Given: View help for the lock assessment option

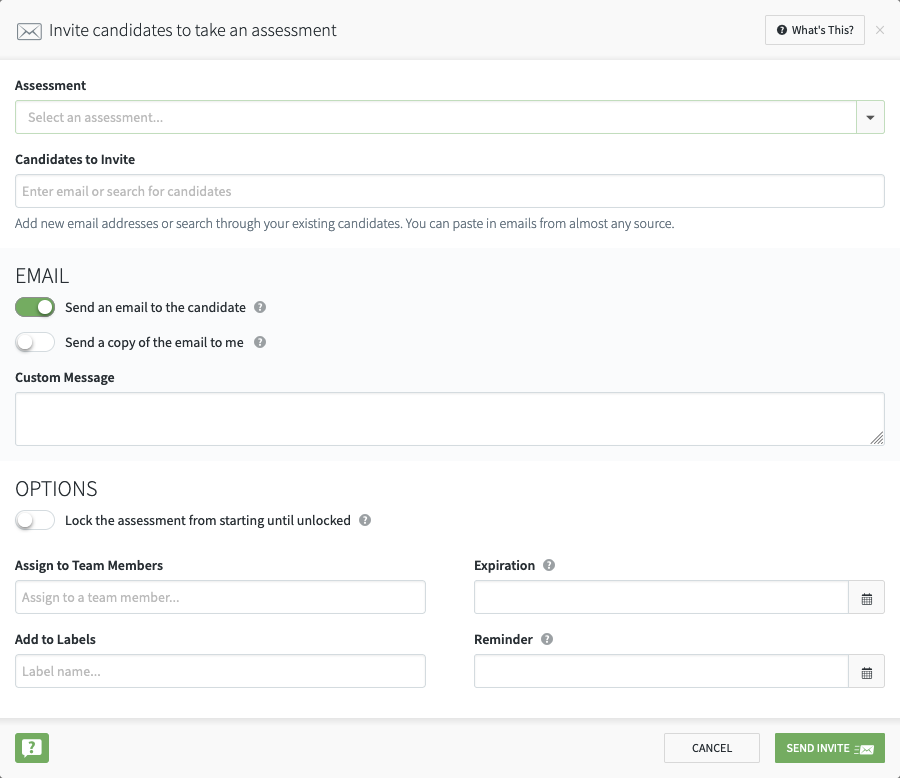Looking at the screenshot, I should click(364, 520).
